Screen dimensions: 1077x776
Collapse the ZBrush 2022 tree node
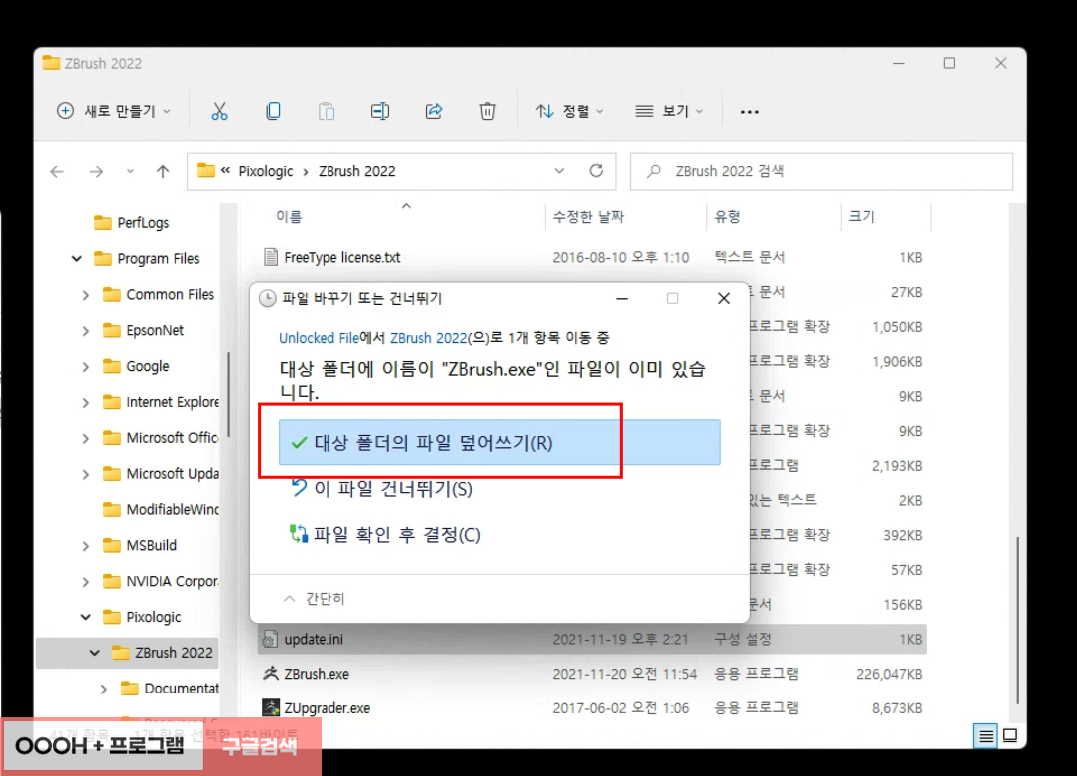click(x=95, y=653)
